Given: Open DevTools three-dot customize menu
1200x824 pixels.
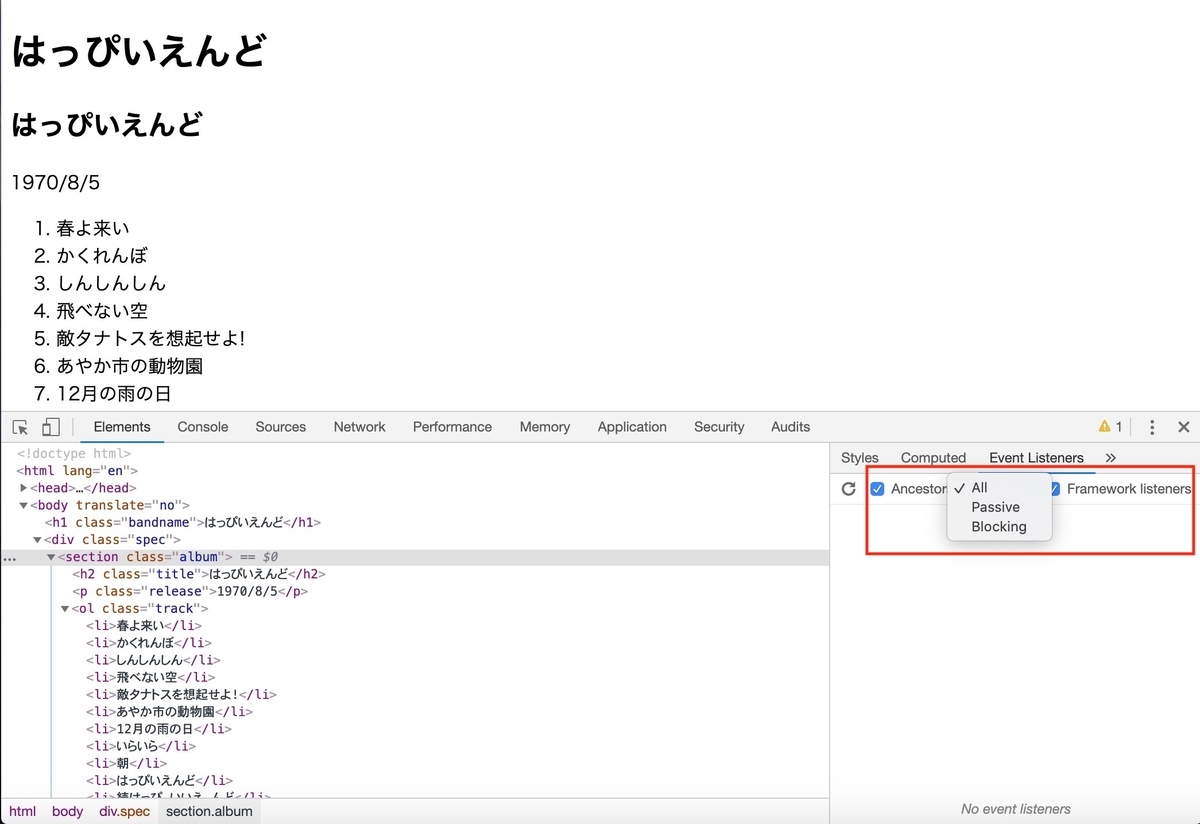Looking at the screenshot, I should click(1152, 427).
